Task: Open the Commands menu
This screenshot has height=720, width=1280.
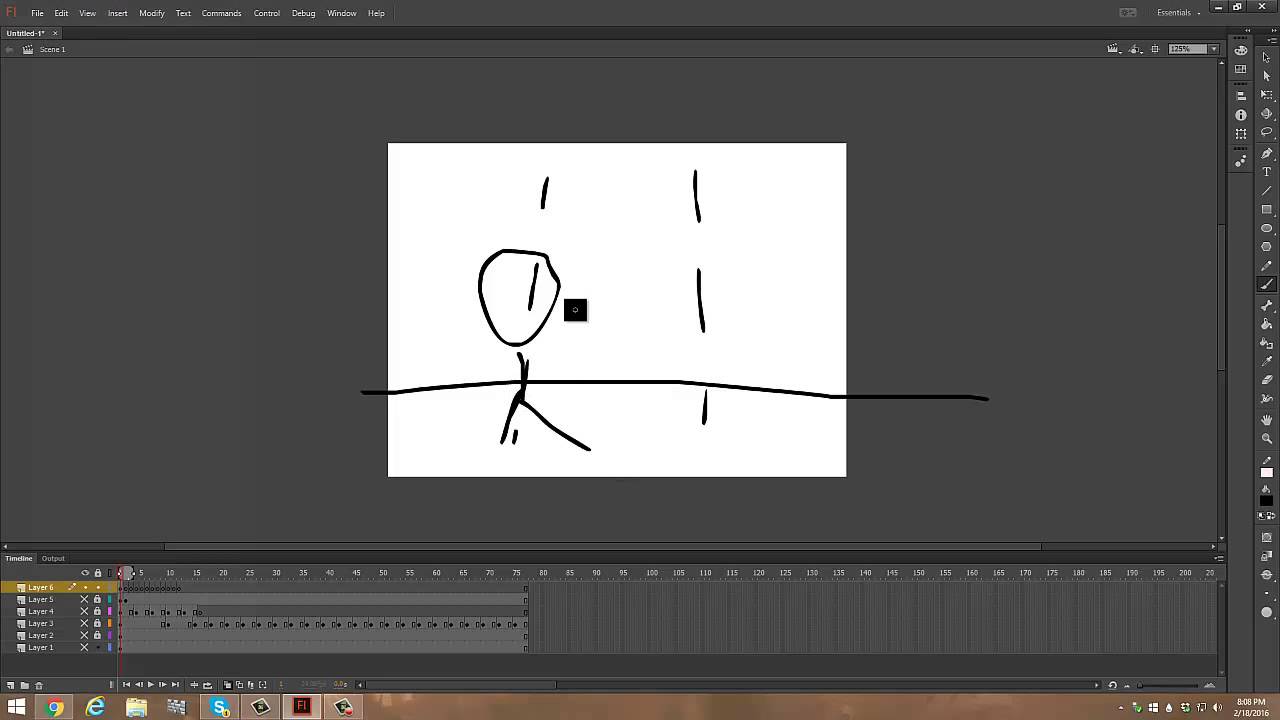Action: point(221,13)
